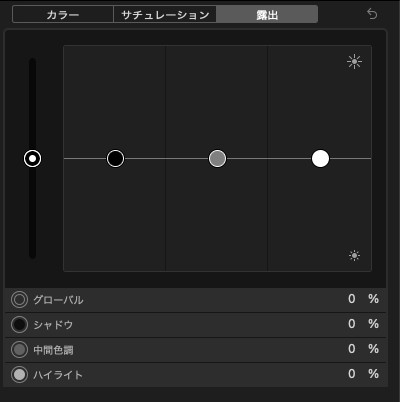Viewport: 400px width, 402px height.
Task: Click the シャドウ black circle icon
Action: pos(19,325)
